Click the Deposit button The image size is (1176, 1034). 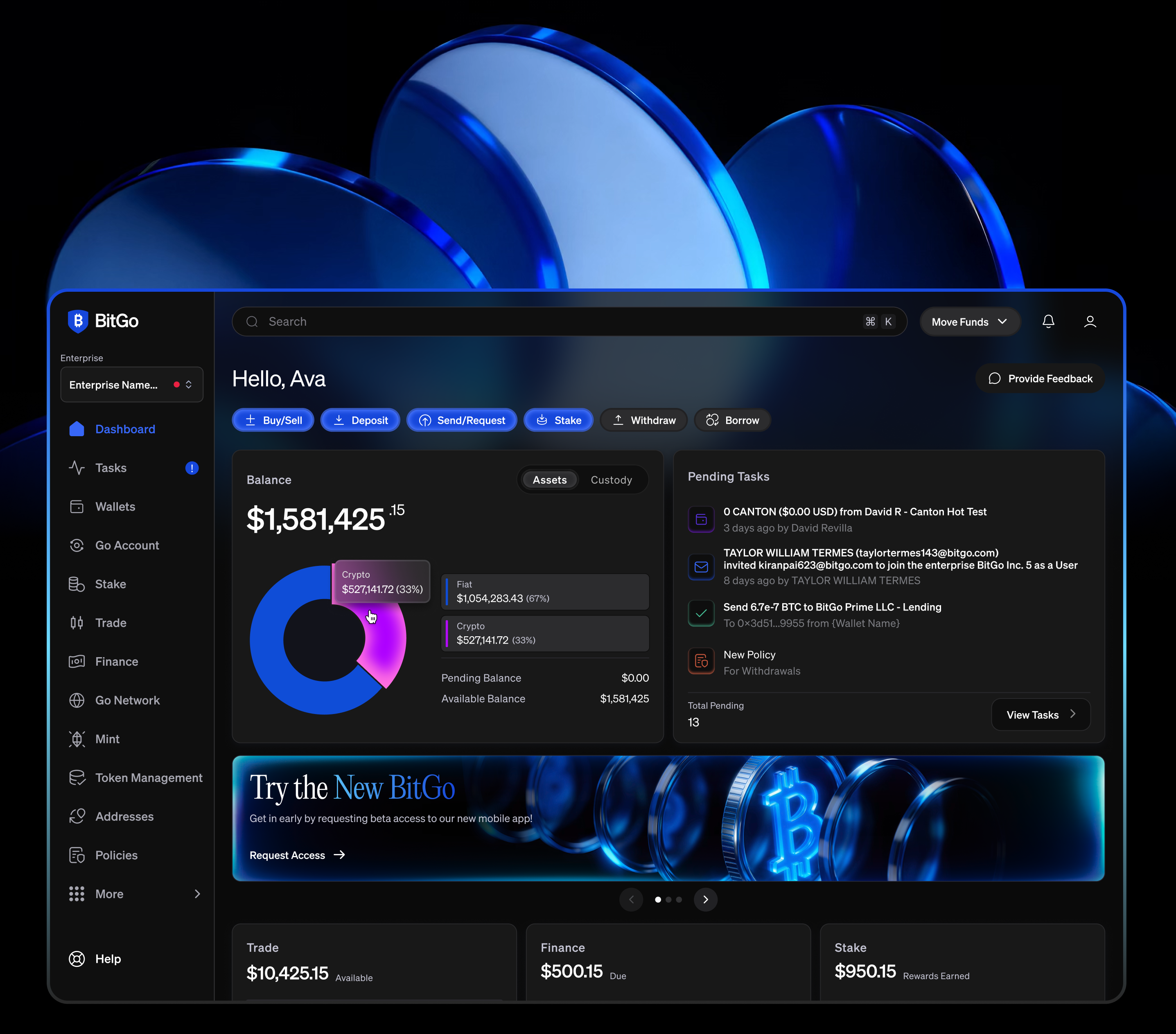coord(360,420)
